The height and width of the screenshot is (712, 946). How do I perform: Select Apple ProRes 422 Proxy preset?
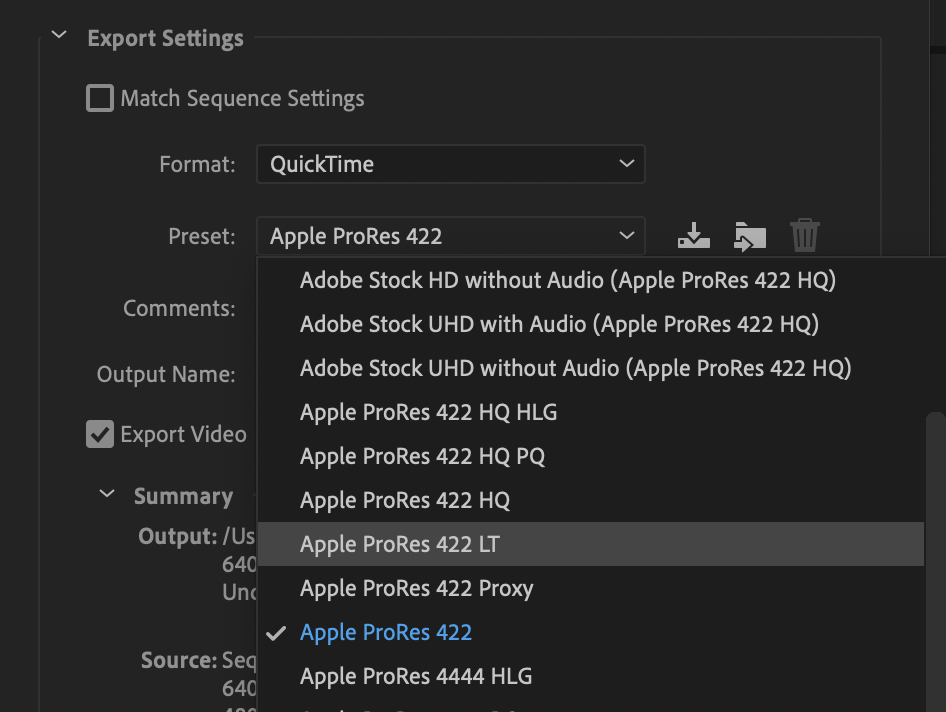click(416, 588)
